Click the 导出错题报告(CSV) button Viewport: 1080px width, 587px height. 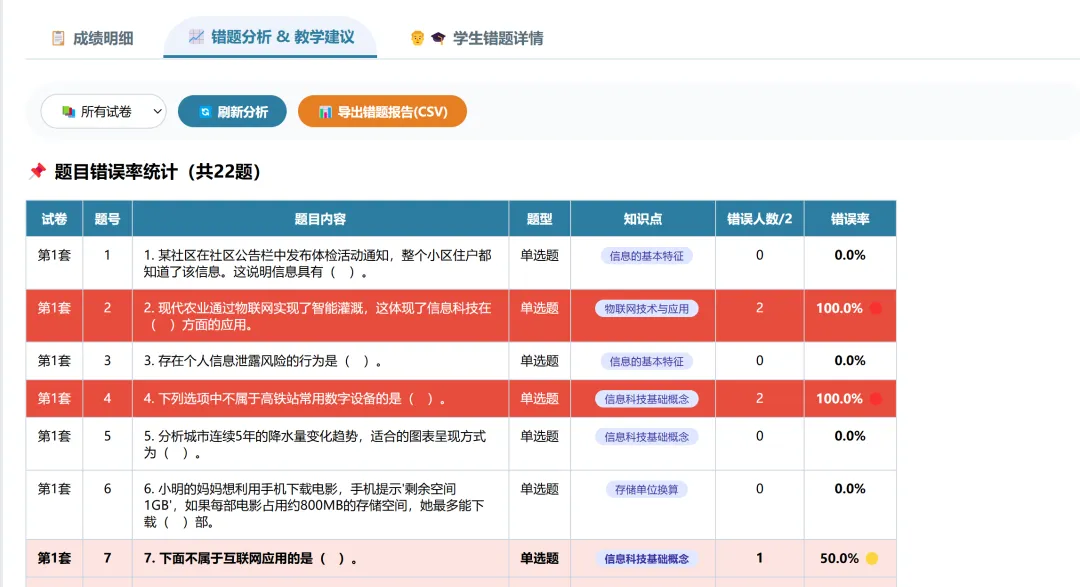click(382, 111)
